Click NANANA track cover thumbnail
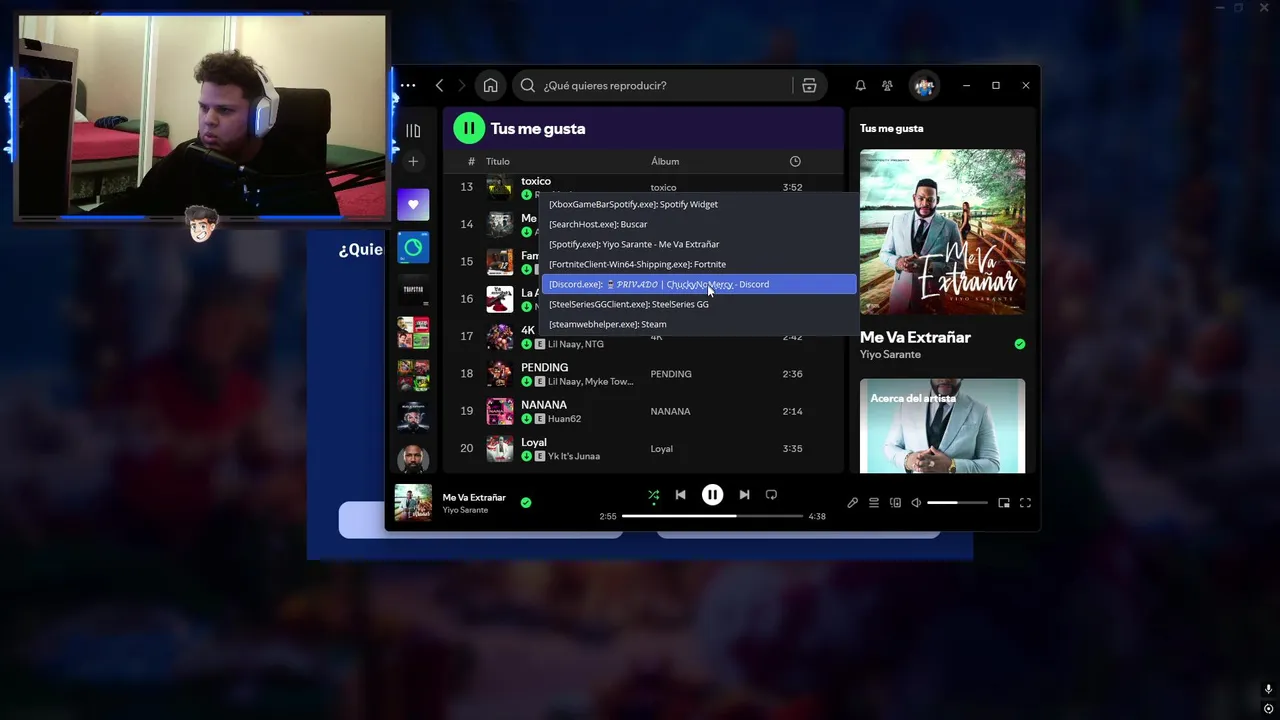Image resolution: width=1280 pixels, height=720 pixels. (x=499, y=411)
